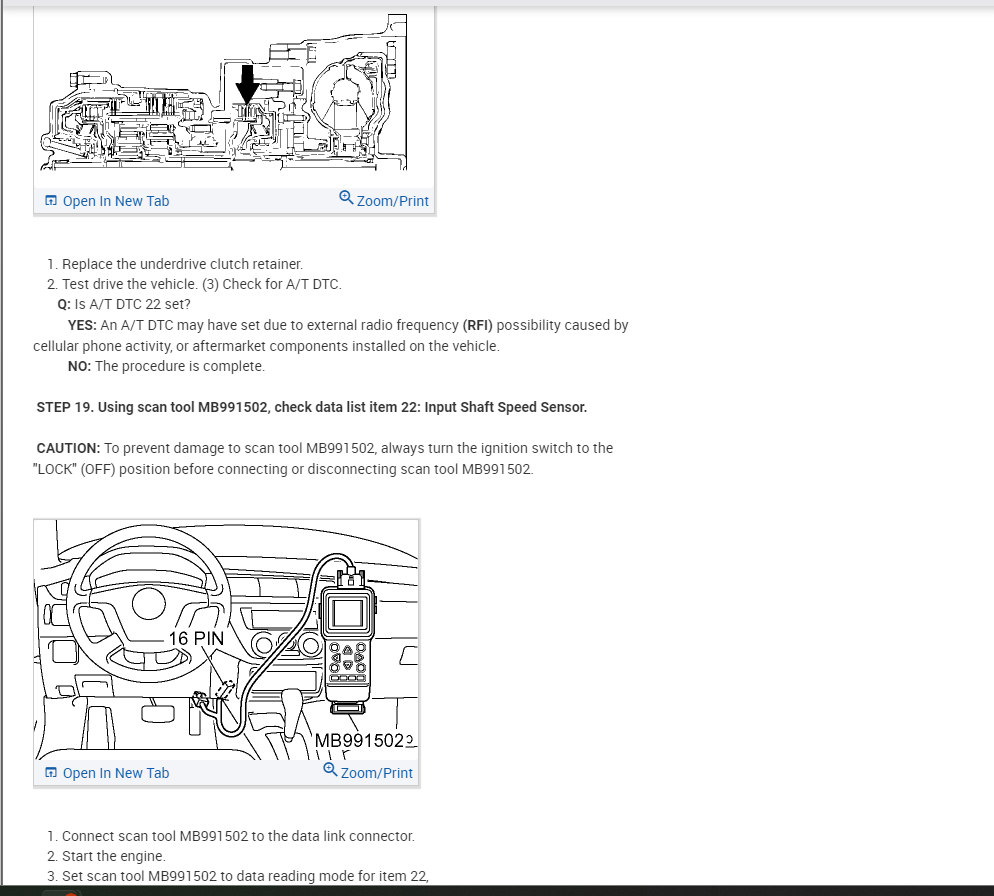Click the bold "(RFI)" text
Screen dimensions: 994x896
(x=477, y=325)
